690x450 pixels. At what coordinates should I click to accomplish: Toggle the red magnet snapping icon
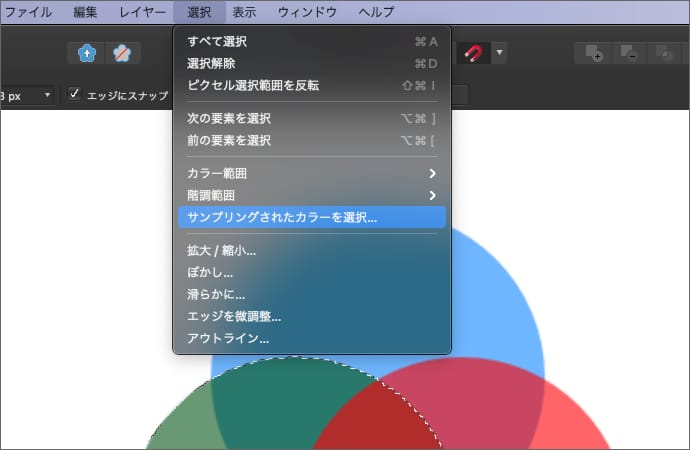474,53
